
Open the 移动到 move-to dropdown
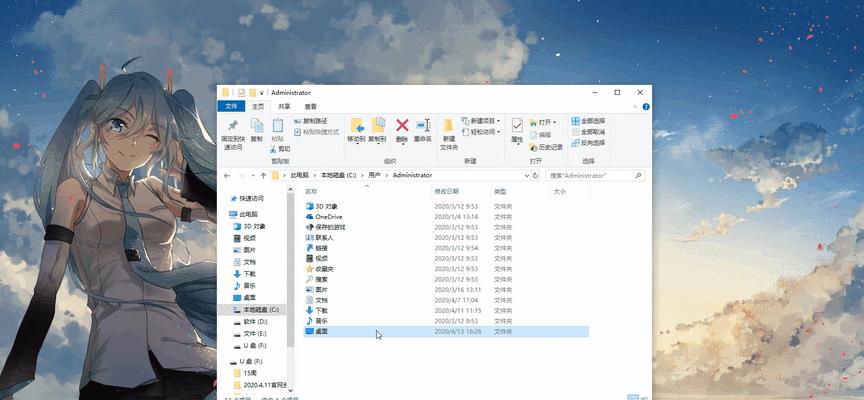pos(357,143)
